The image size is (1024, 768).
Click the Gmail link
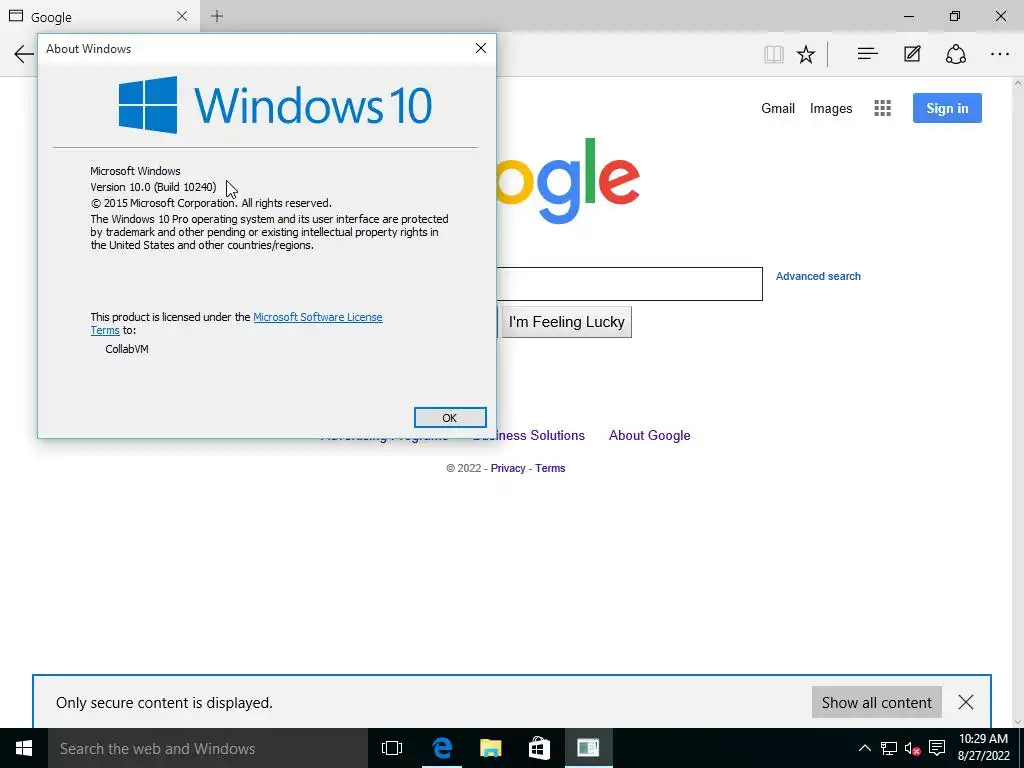778,108
